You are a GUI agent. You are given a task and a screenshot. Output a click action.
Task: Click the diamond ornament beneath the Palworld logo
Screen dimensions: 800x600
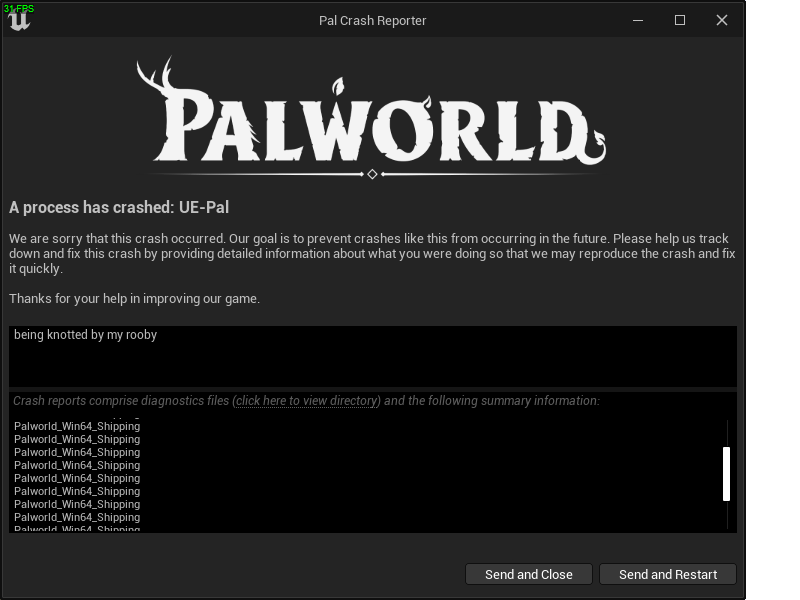372,174
